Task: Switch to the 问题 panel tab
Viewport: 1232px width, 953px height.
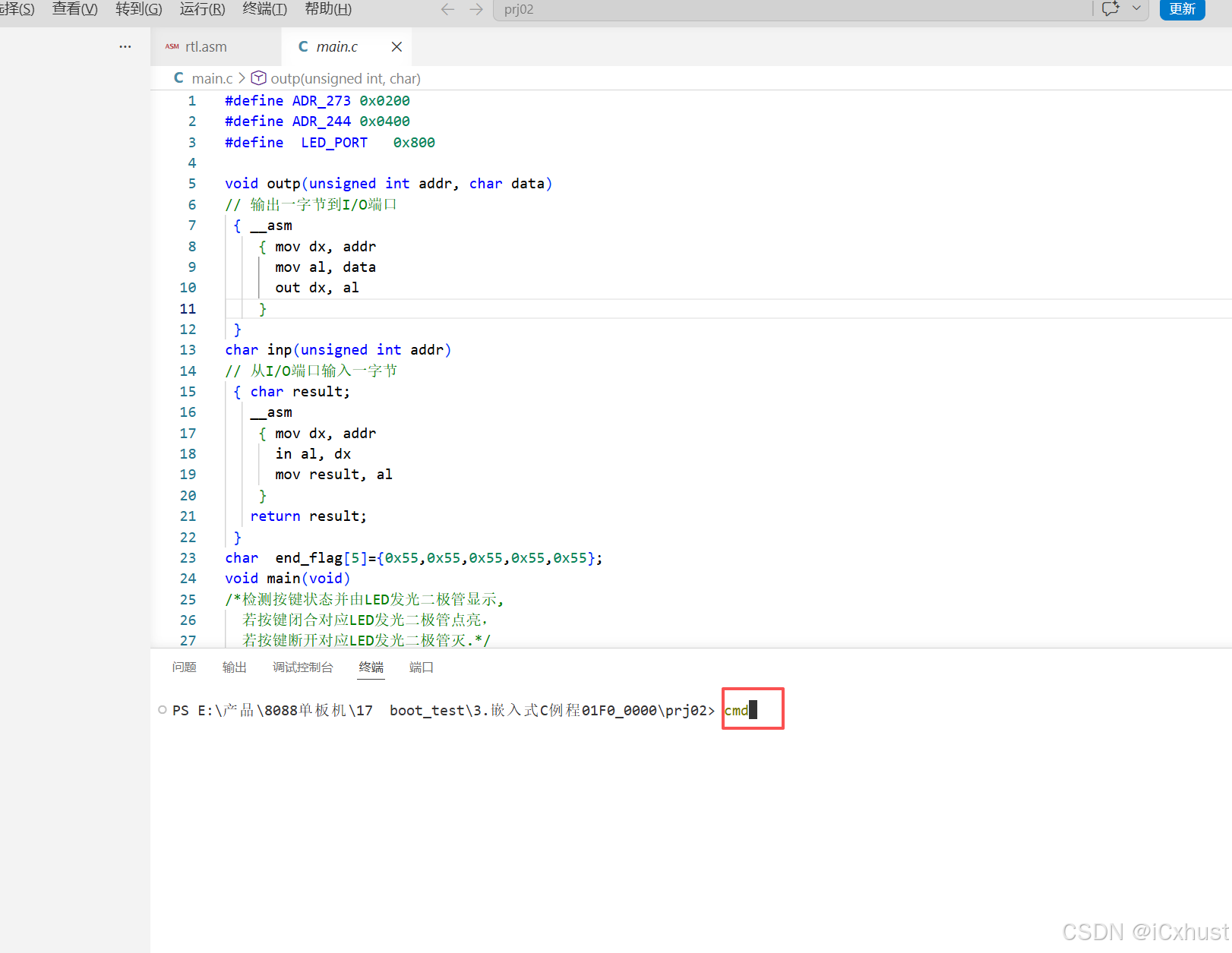Action: tap(184, 667)
